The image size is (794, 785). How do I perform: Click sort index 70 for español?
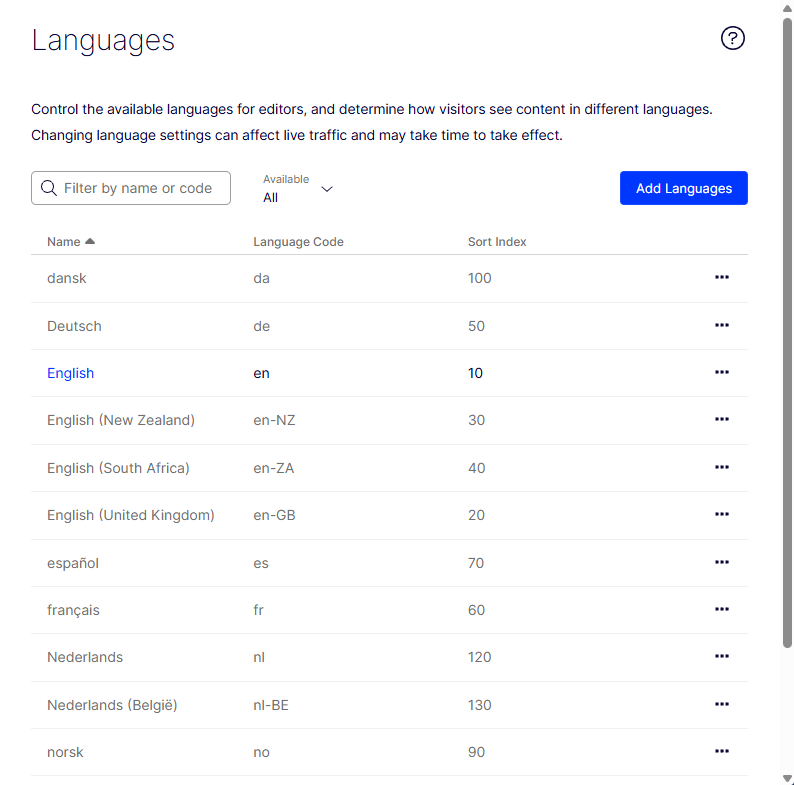(476, 563)
